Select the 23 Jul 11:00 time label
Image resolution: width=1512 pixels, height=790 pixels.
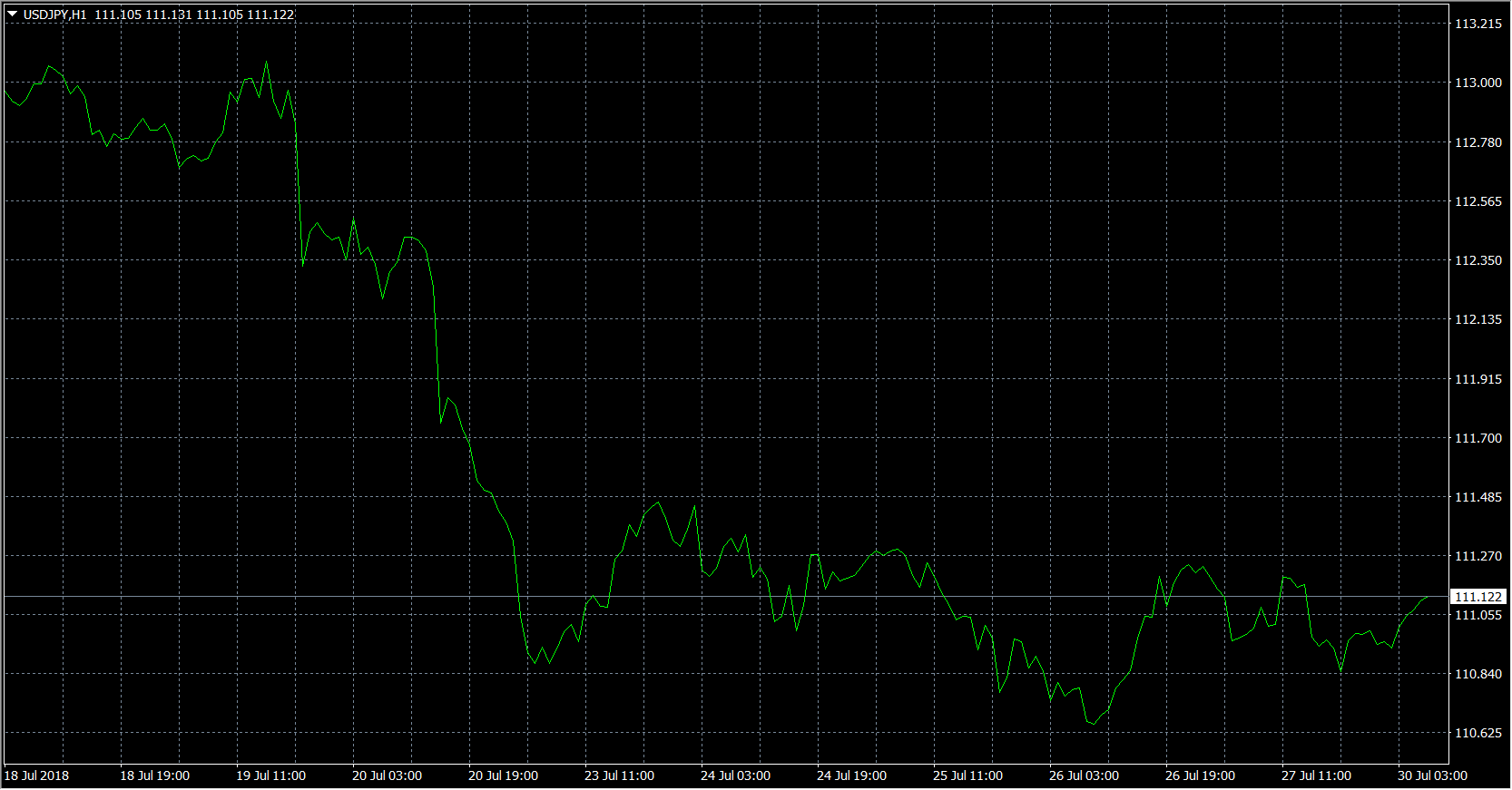pos(619,775)
